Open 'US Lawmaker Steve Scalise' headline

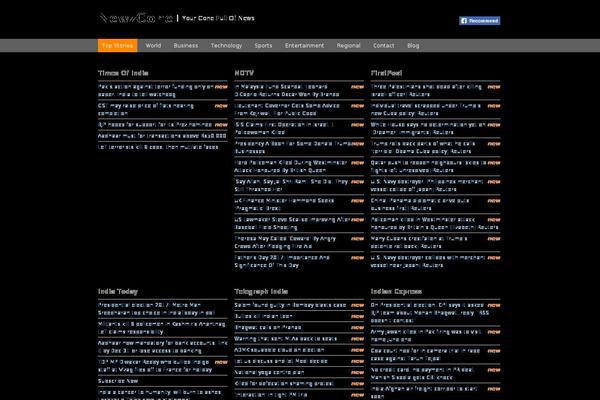click(x=293, y=224)
